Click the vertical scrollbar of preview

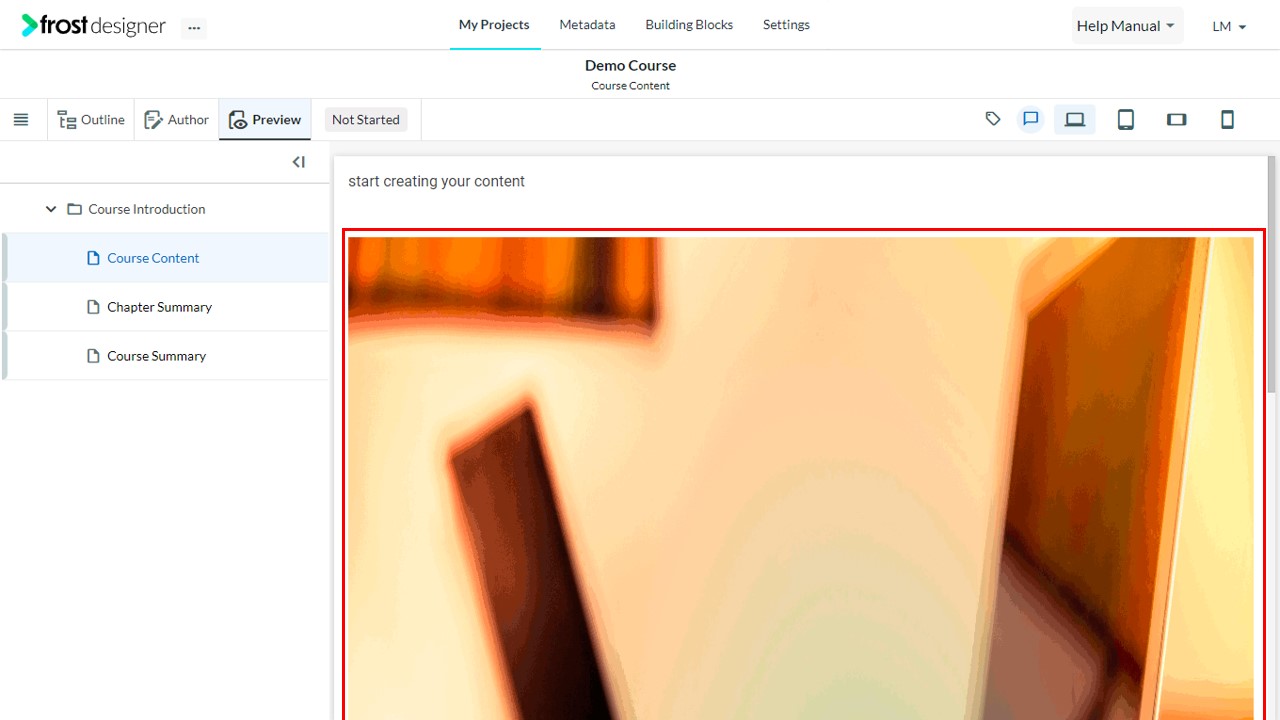click(x=1272, y=275)
